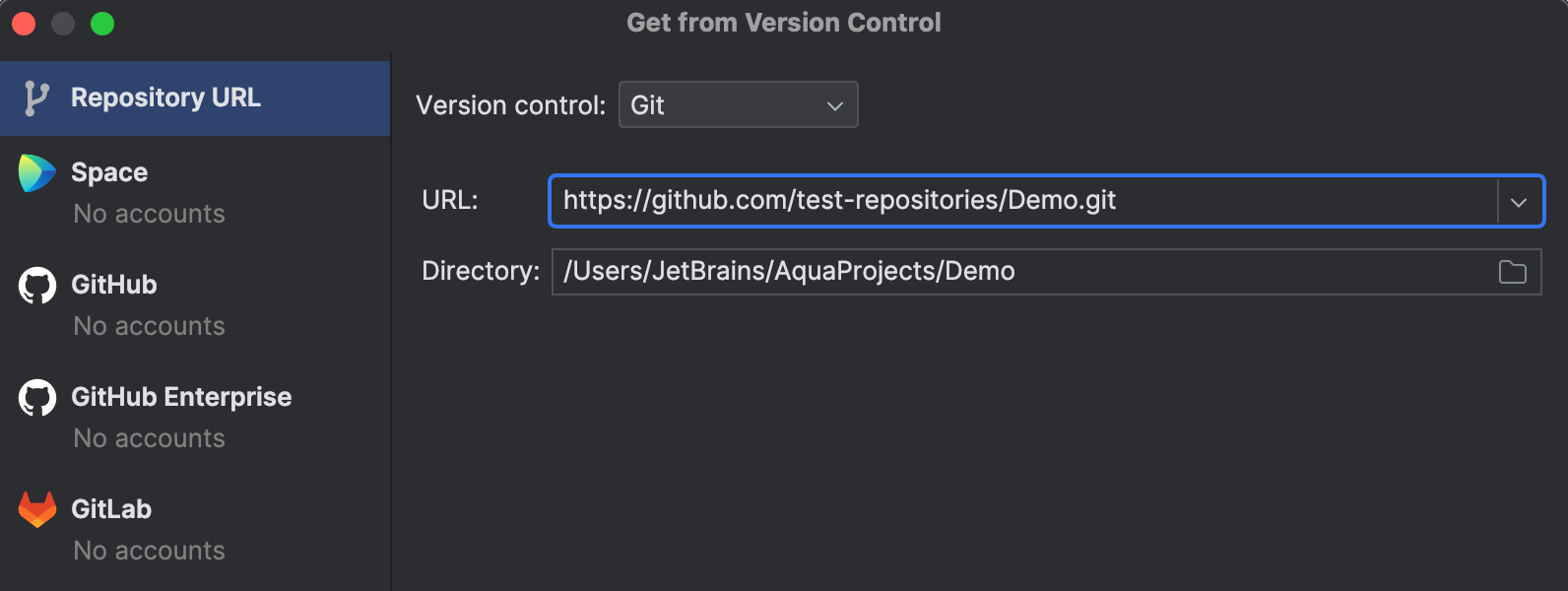Open the Version control Git dropdown
This screenshot has width=1568, height=591.
[738, 104]
